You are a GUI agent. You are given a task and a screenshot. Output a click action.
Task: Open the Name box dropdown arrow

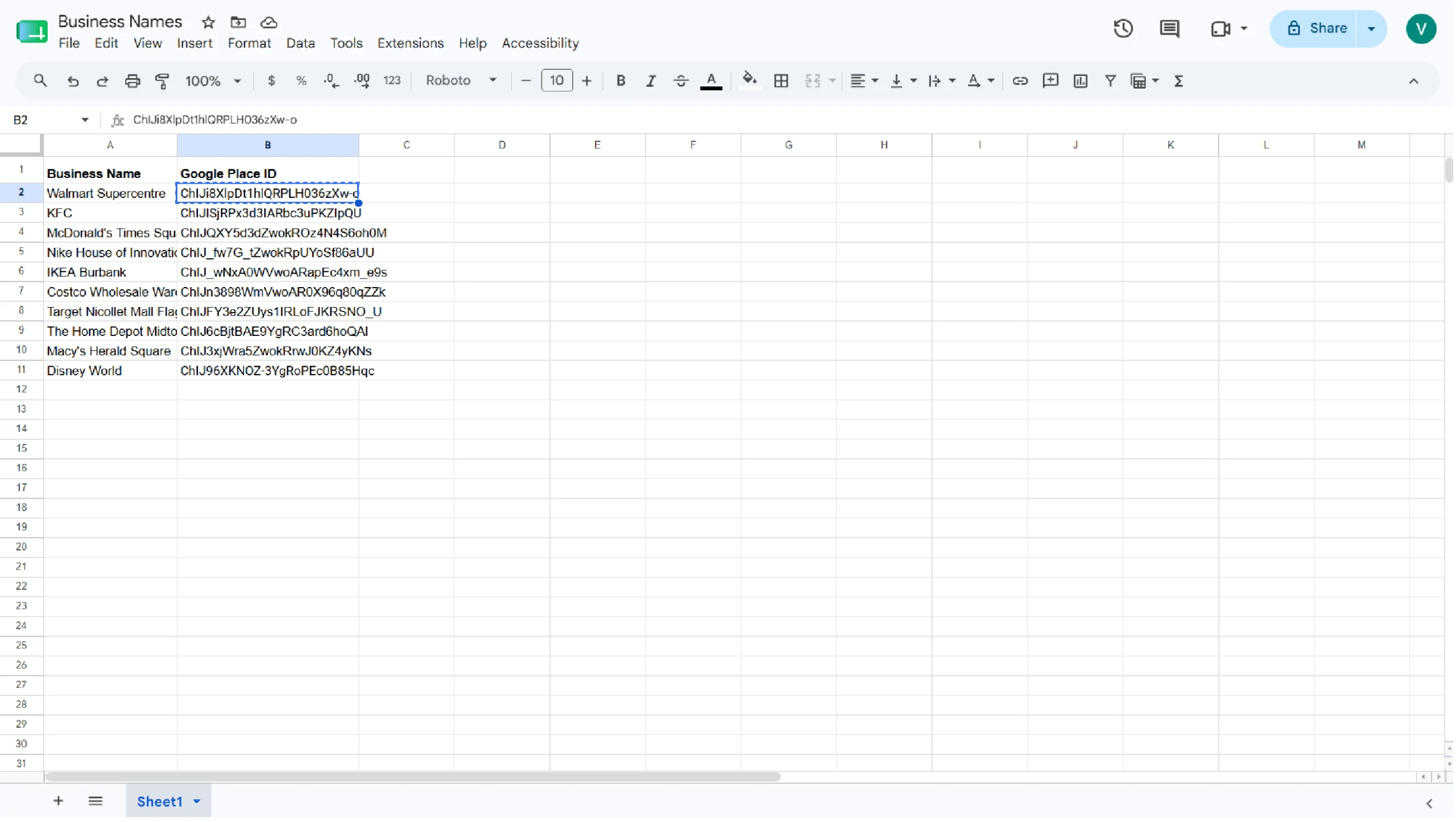[x=85, y=120]
